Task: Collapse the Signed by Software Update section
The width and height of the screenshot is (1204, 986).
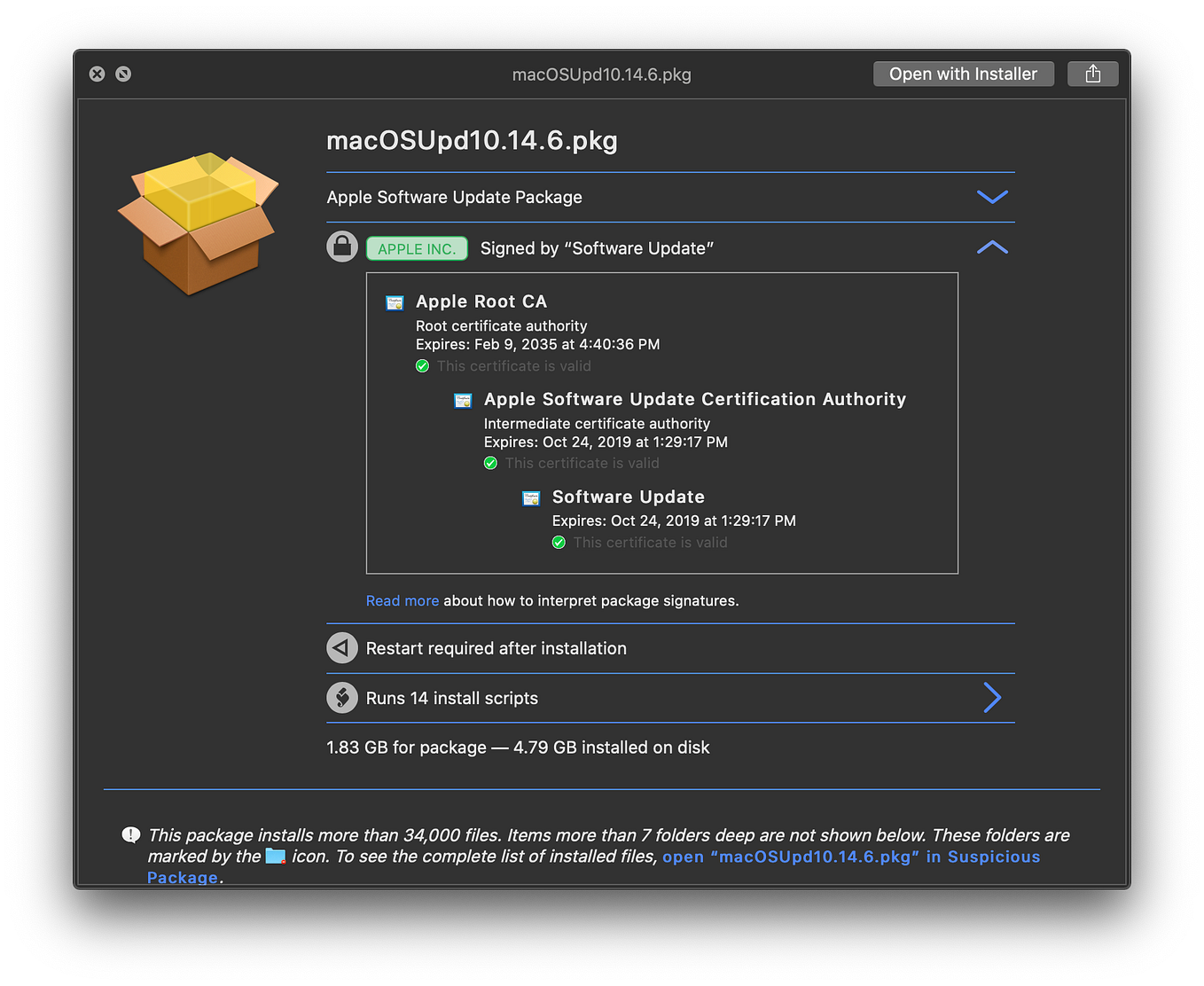Action: tap(992, 247)
